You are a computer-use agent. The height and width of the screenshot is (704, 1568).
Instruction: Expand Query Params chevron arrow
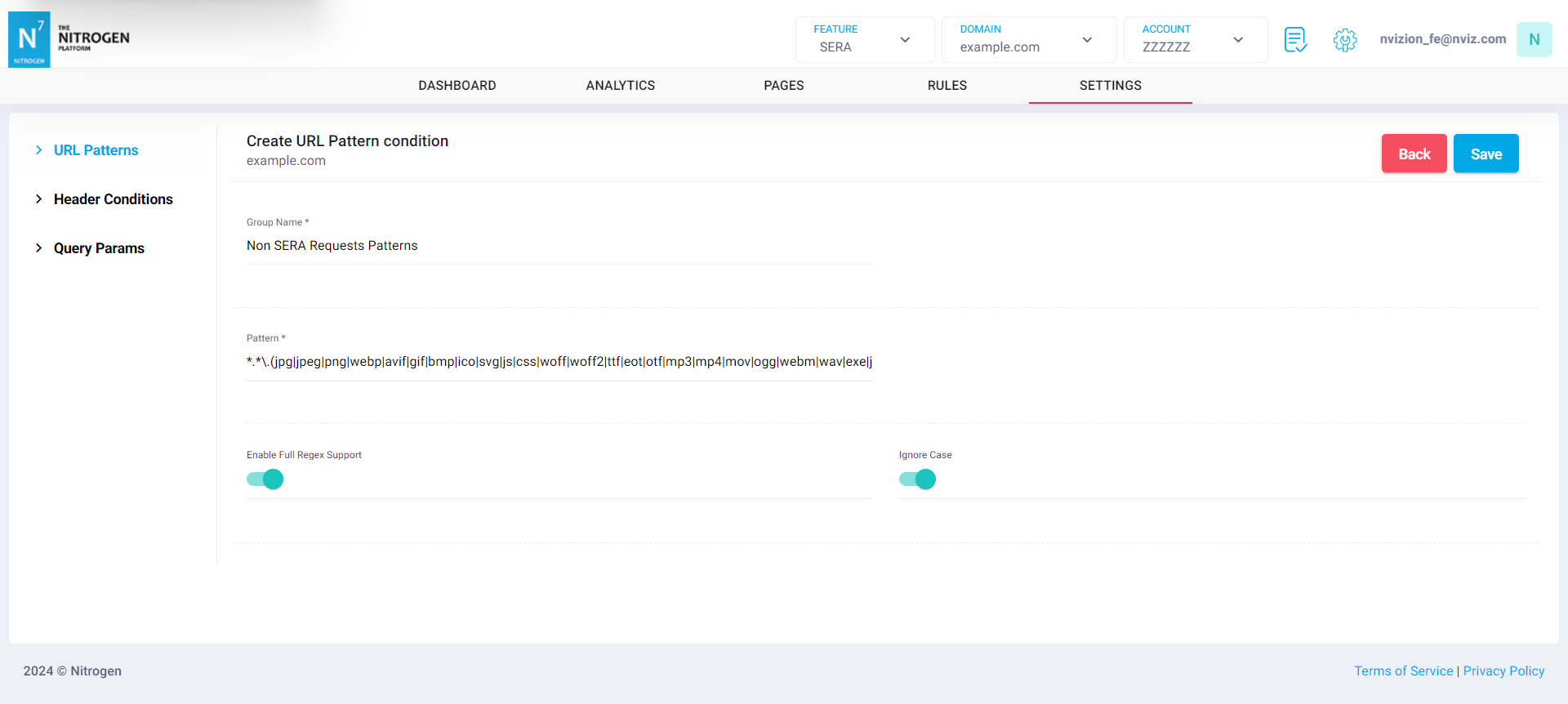point(38,248)
